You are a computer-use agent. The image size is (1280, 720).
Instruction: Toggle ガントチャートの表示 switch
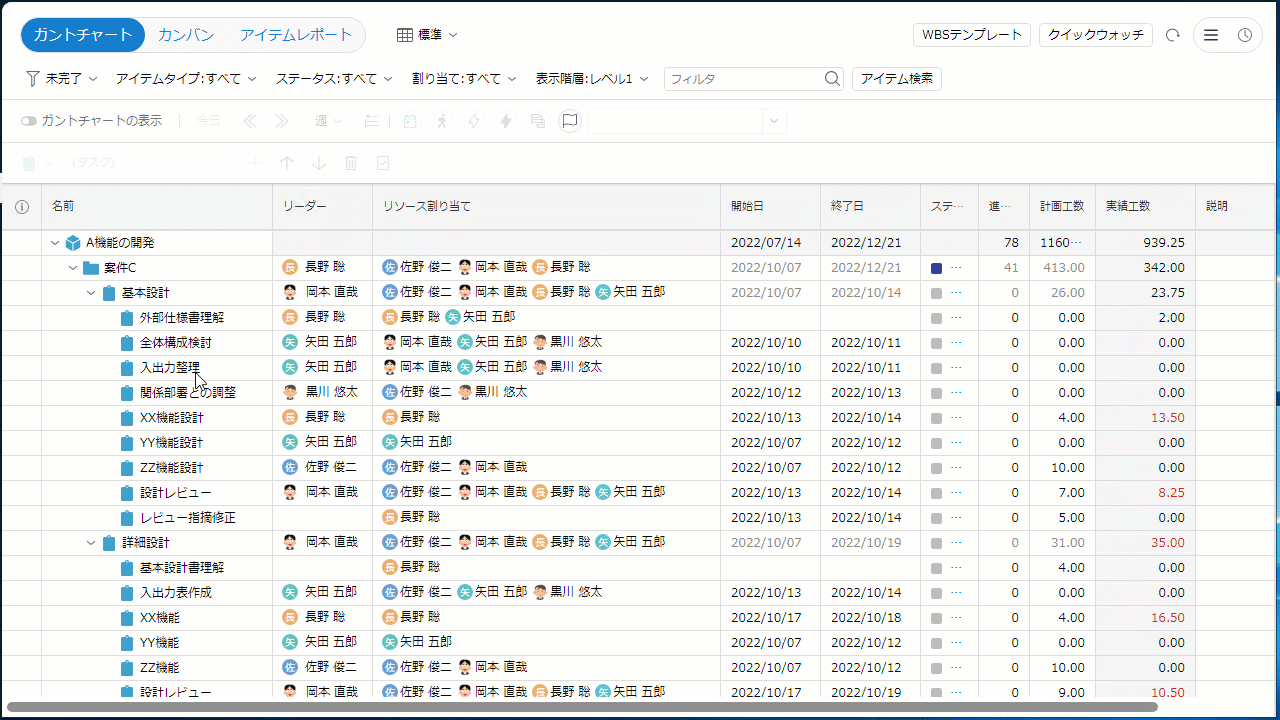click(x=29, y=121)
